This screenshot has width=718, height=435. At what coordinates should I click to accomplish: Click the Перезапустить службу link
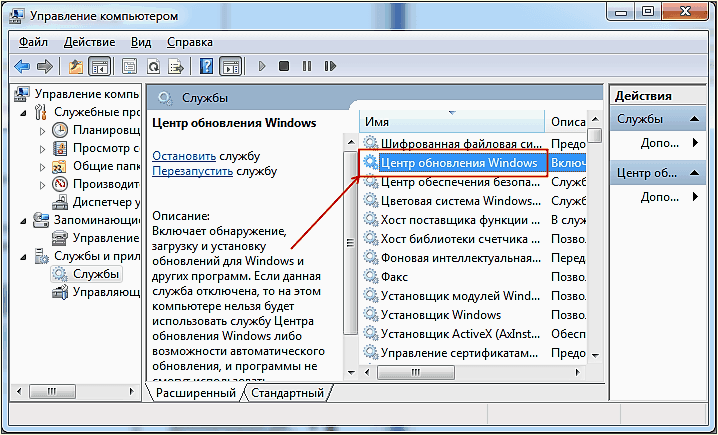click(192, 171)
